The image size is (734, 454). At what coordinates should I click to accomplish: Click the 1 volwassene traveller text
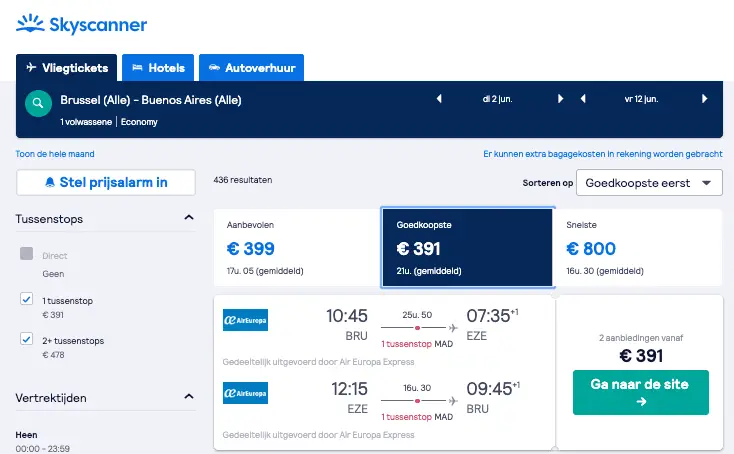coord(86,122)
